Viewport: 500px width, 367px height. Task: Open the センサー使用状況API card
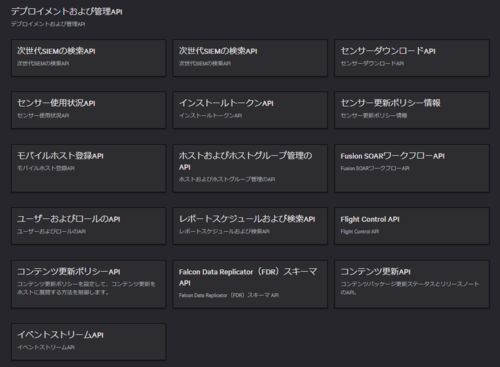click(x=89, y=110)
